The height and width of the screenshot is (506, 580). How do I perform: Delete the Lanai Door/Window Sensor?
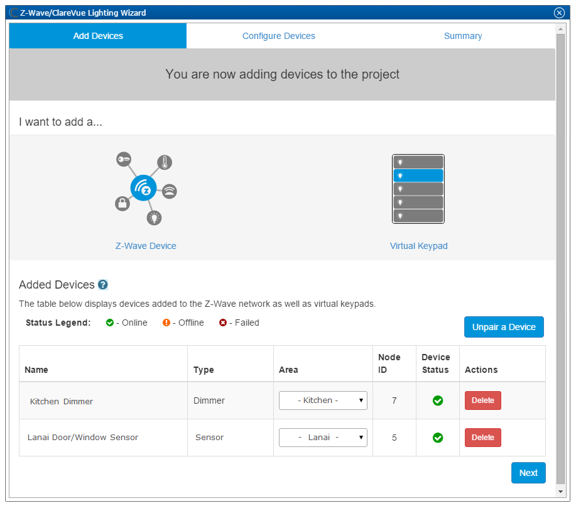[483, 437]
